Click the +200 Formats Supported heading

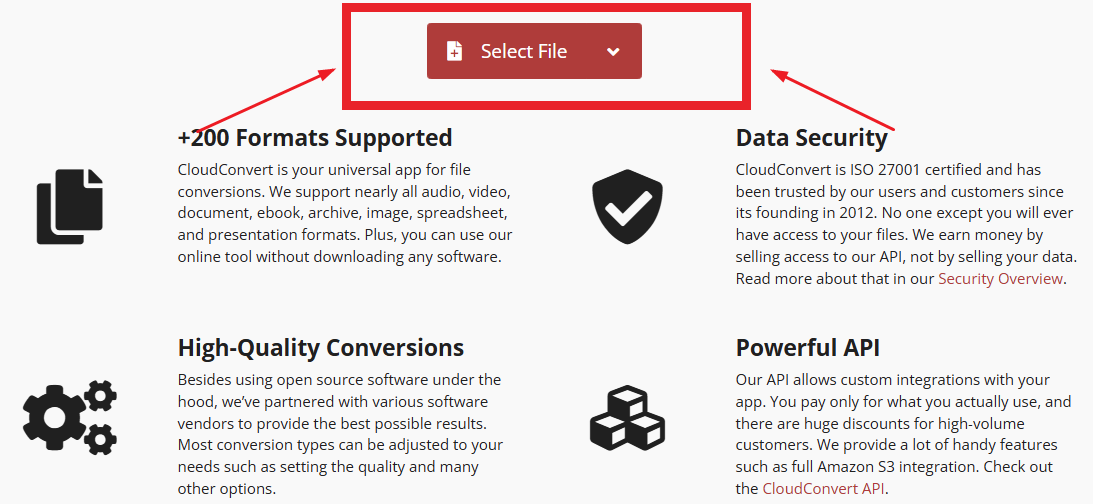point(315,138)
